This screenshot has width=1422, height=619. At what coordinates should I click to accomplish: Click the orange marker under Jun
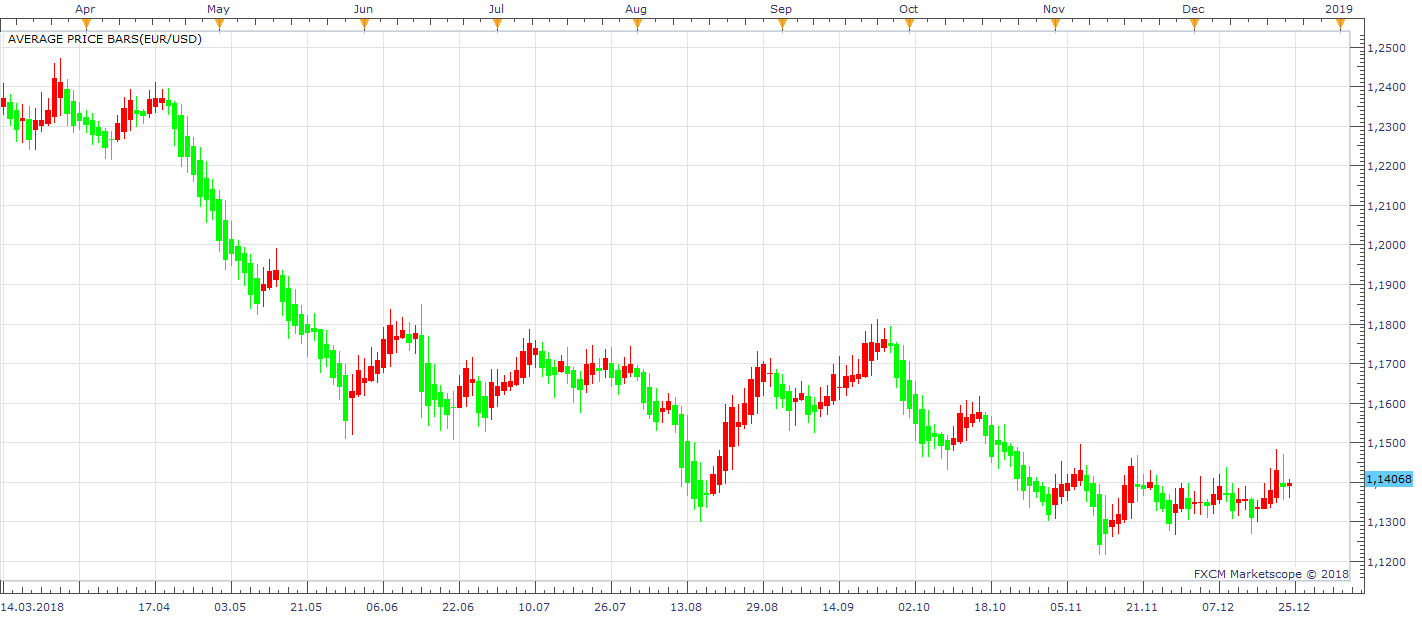pos(364,25)
